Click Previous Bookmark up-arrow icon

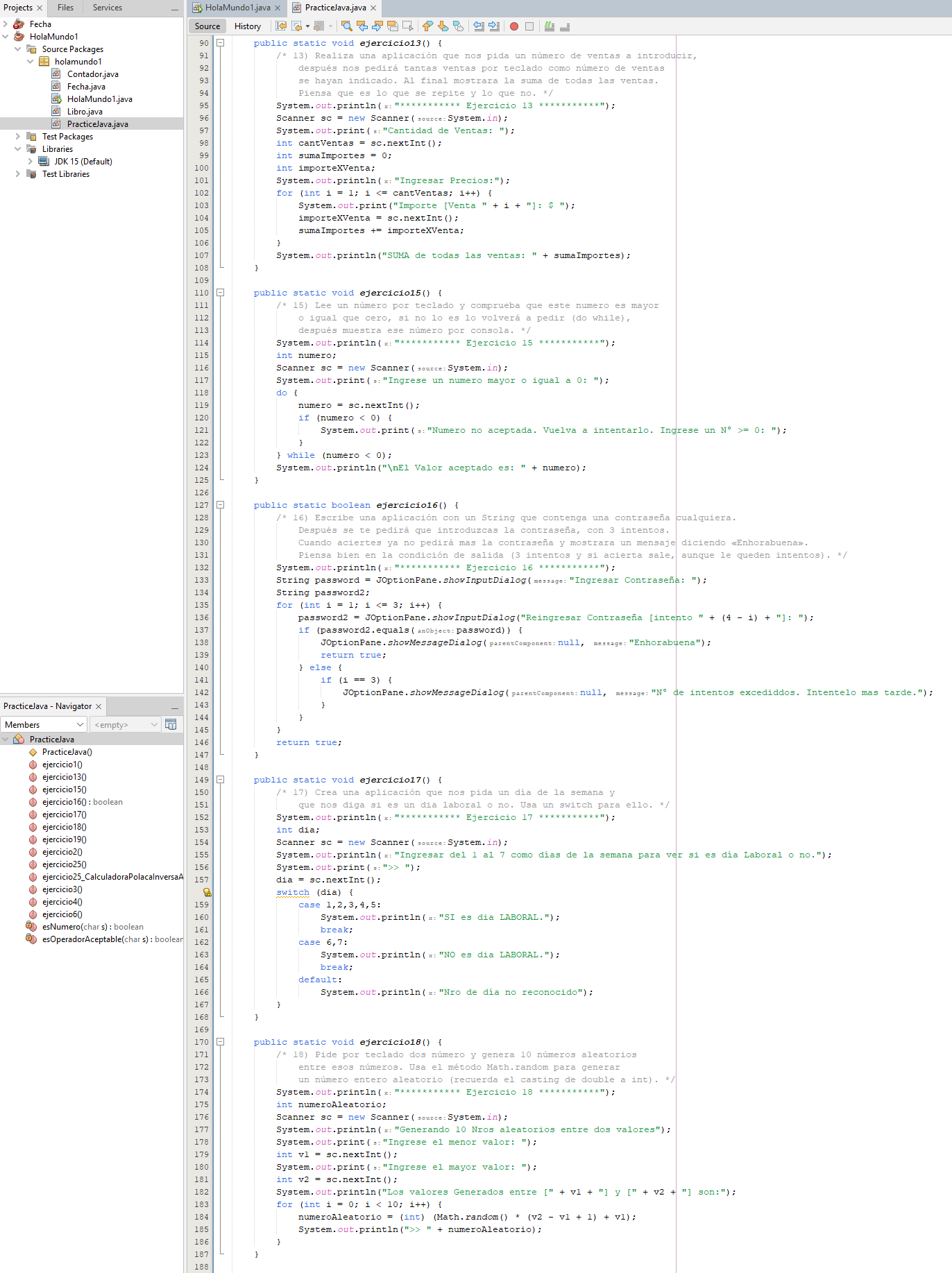point(427,26)
